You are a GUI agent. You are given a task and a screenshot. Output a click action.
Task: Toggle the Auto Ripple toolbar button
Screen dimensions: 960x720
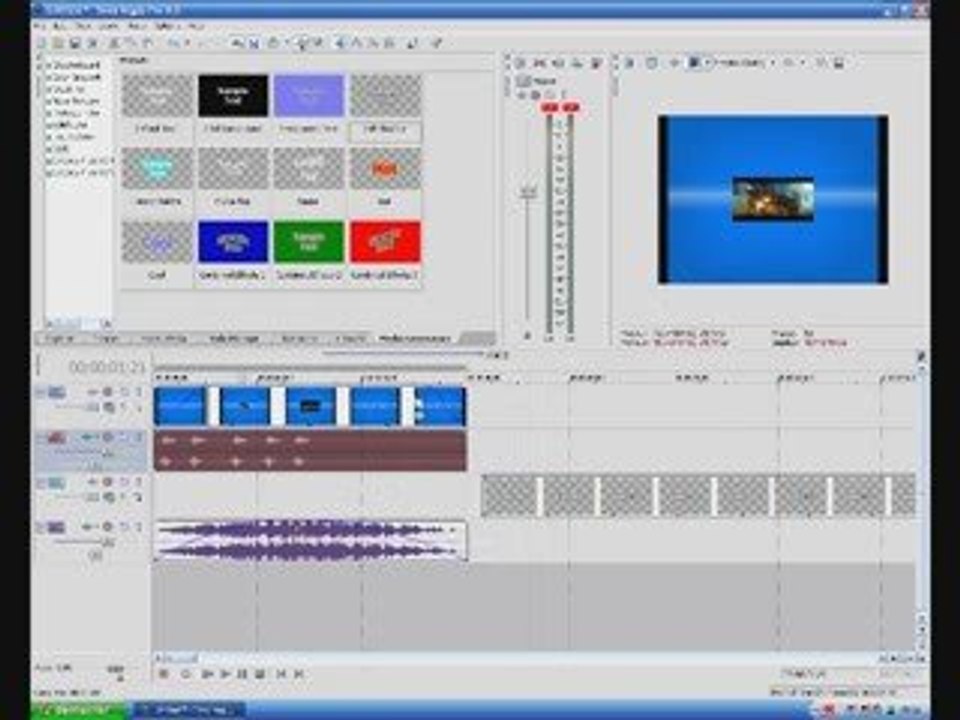click(273, 43)
